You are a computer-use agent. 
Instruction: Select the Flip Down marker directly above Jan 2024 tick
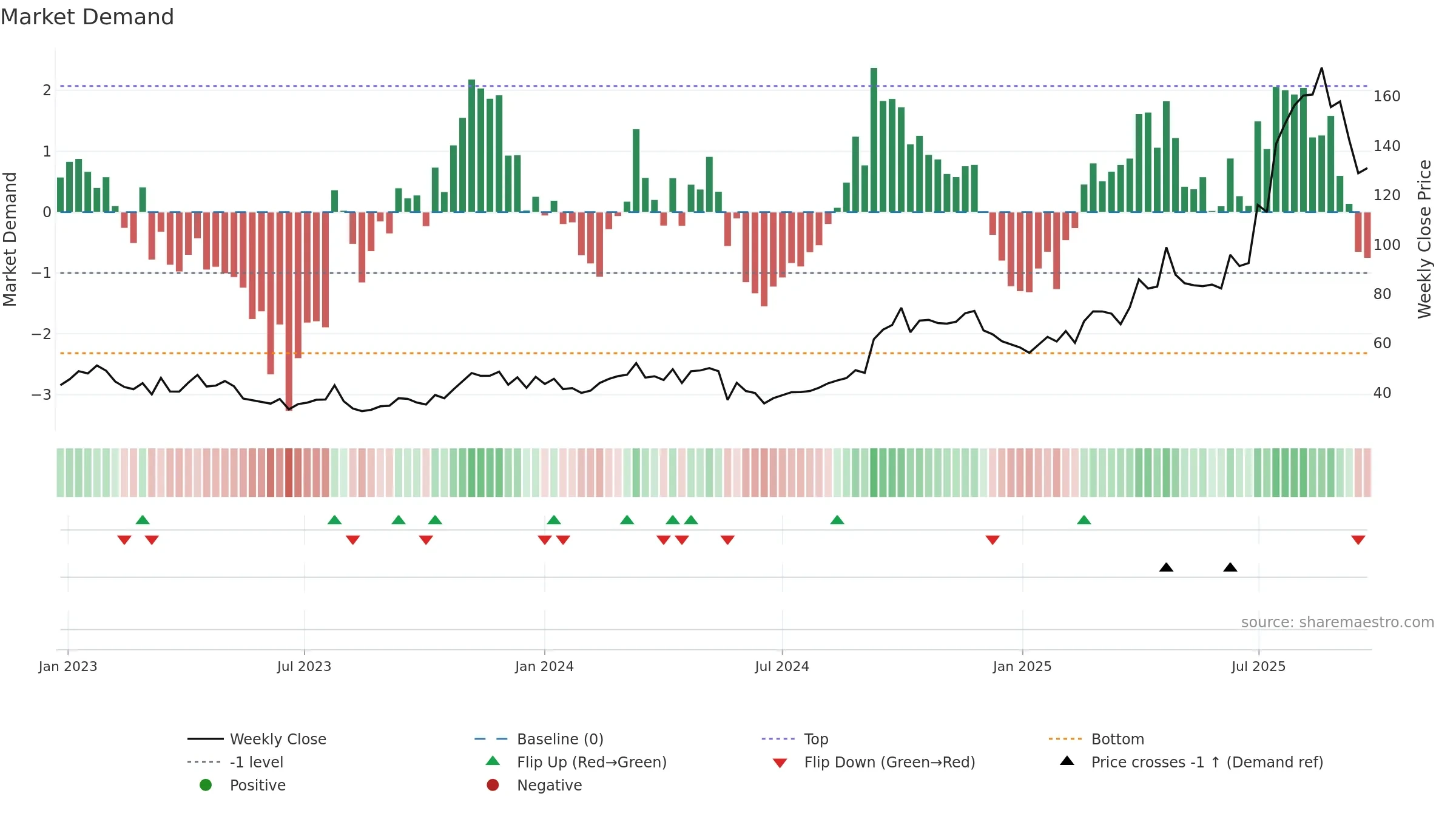tap(545, 540)
